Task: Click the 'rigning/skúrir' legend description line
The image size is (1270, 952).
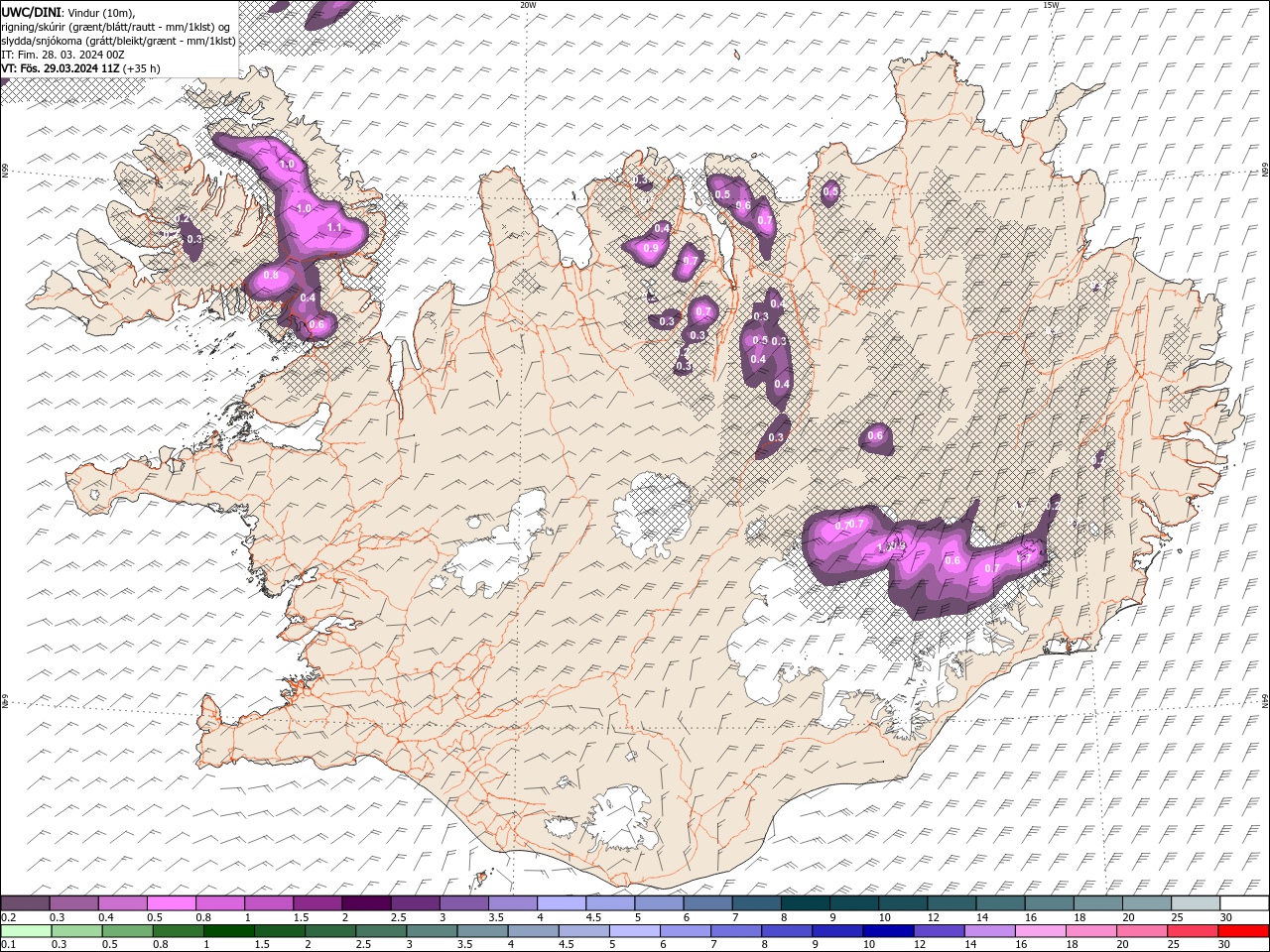Action: [116, 27]
